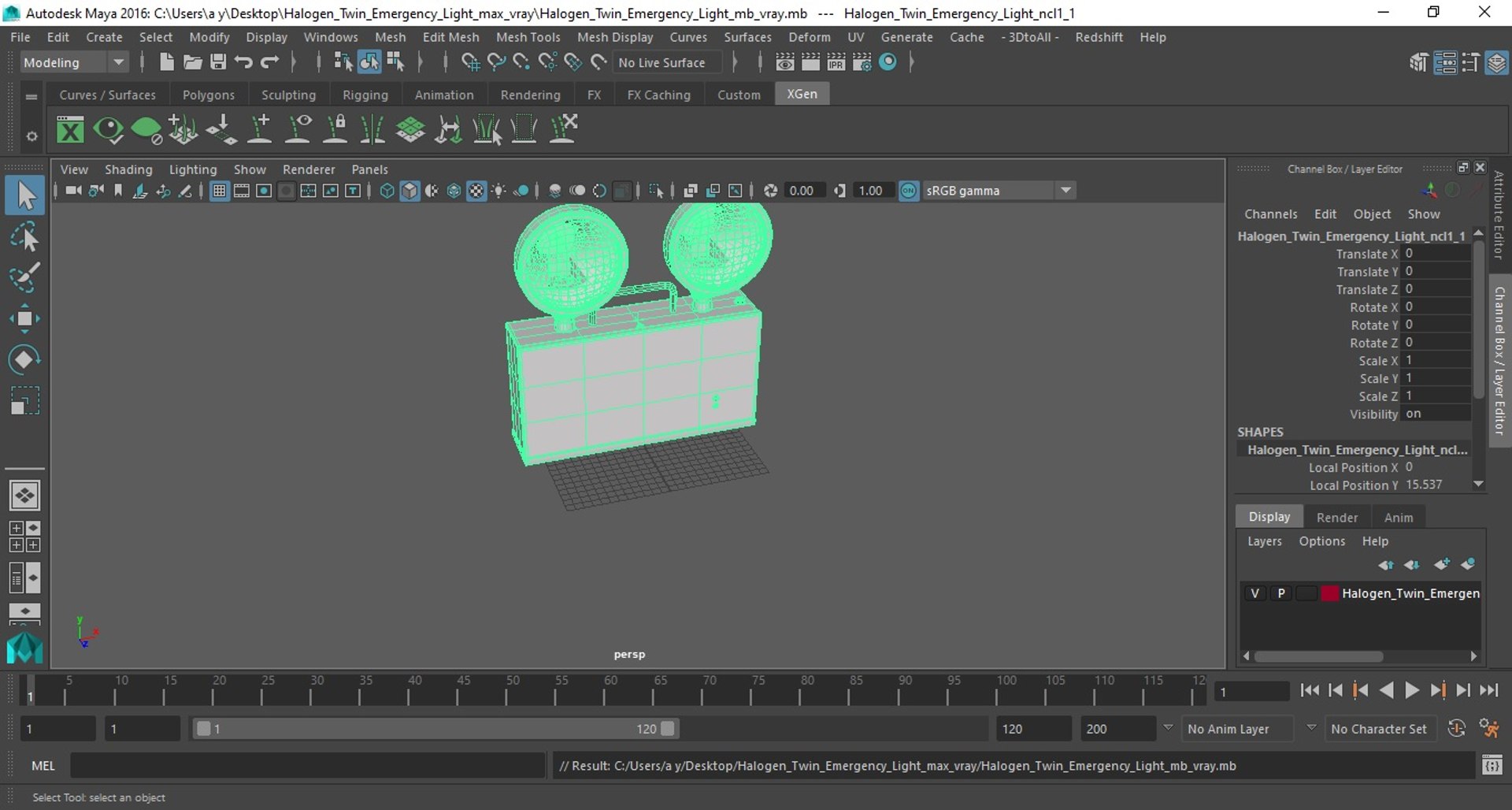Image resolution: width=1512 pixels, height=810 pixels.
Task: Click the XGen guide removal X icon
Action: 563,129
